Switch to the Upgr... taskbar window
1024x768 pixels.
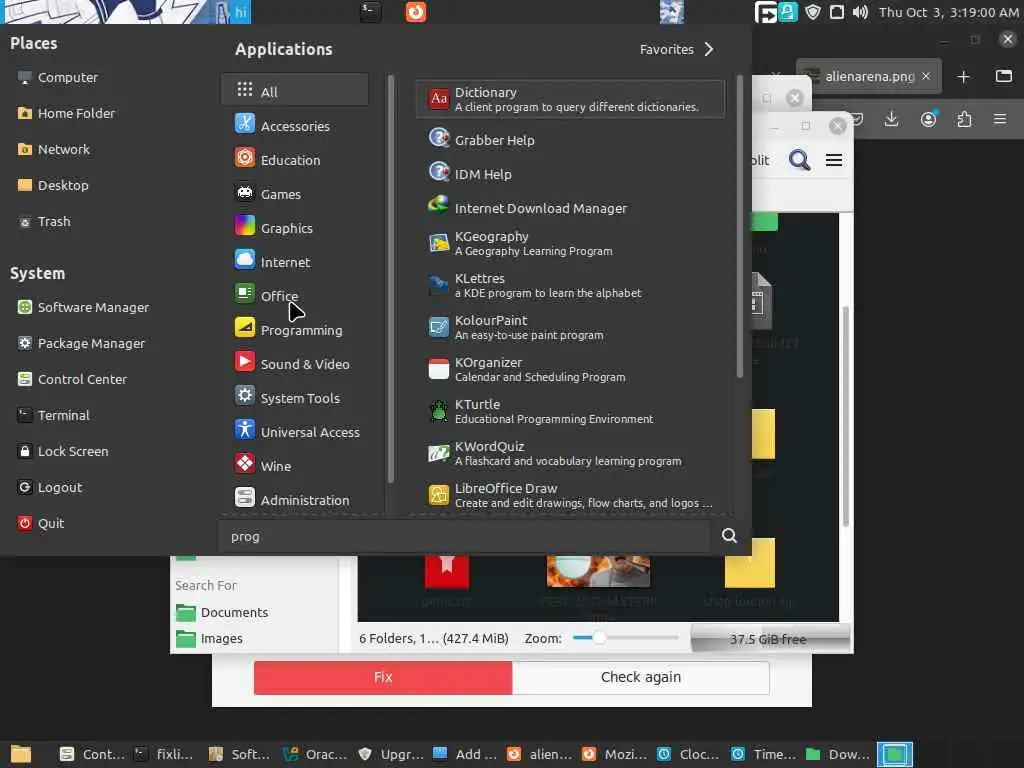392,754
